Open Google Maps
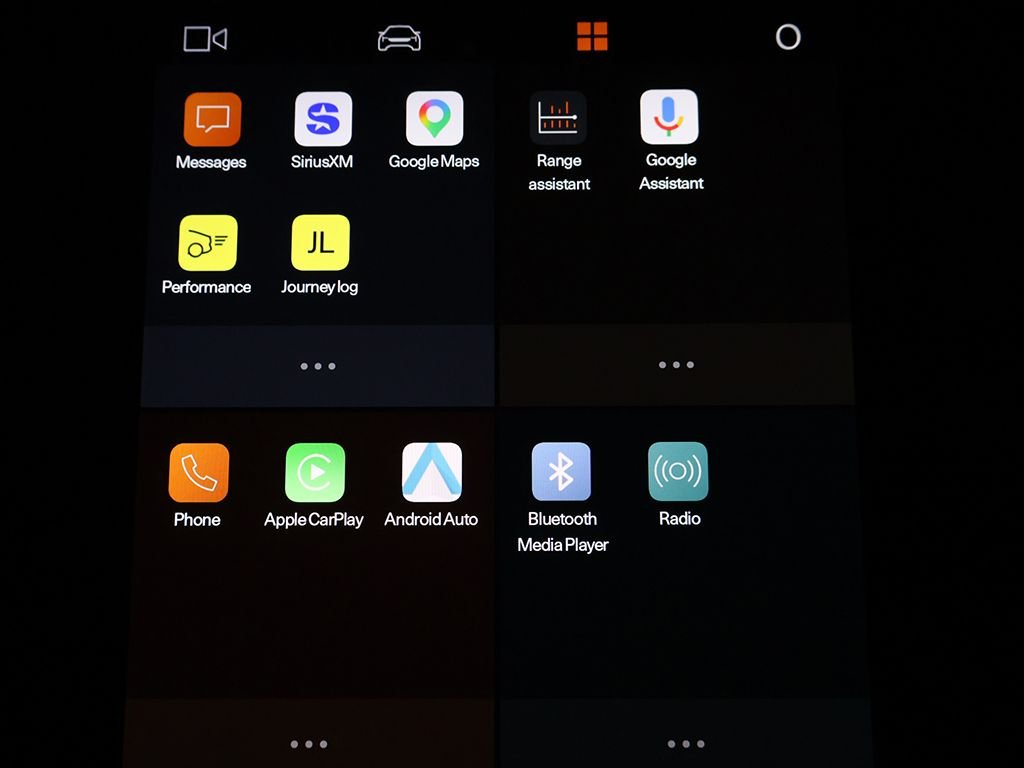Screen dimensions: 1024x768 pyautogui.click(x=434, y=118)
